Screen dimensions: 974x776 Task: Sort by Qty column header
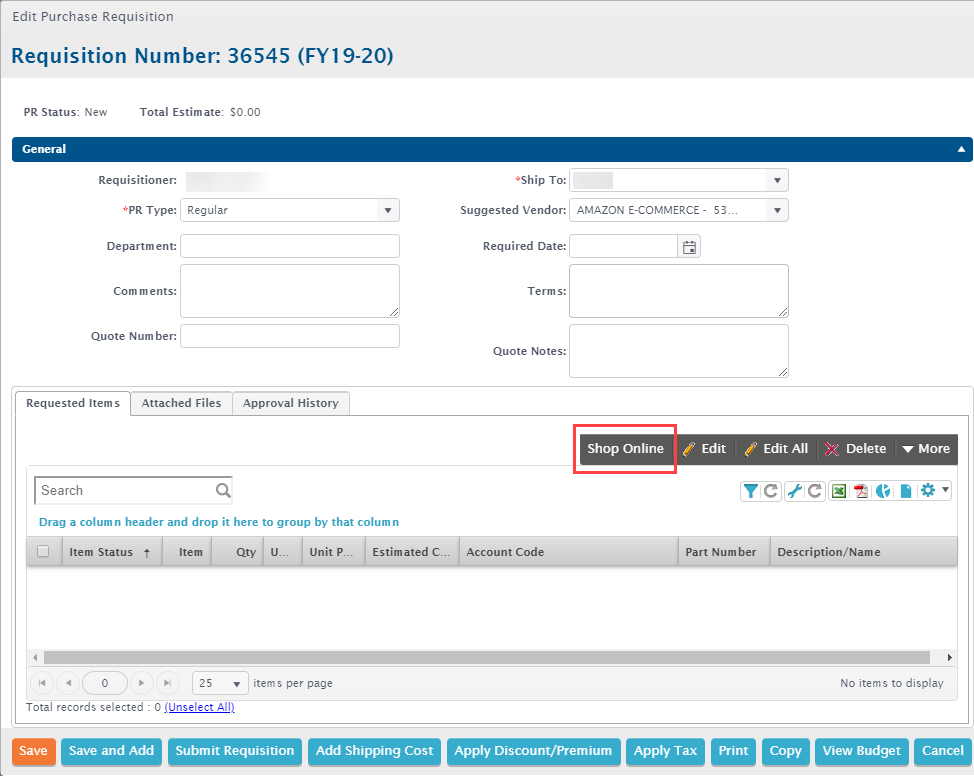(238, 552)
